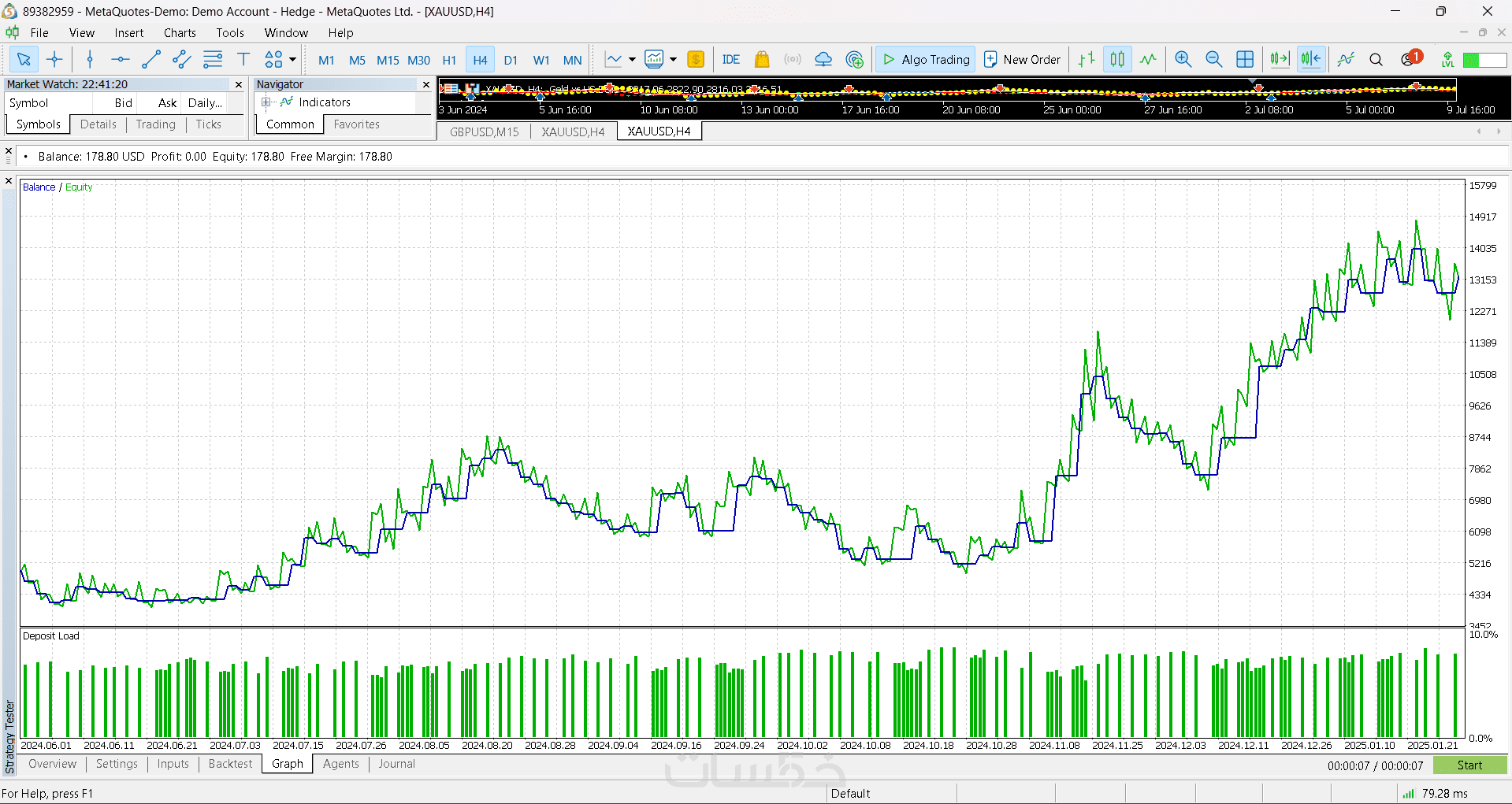This screenshot has width=1512, height=804.
Task: Open the chart type dropdown arrow
Action: click(632, 59)
